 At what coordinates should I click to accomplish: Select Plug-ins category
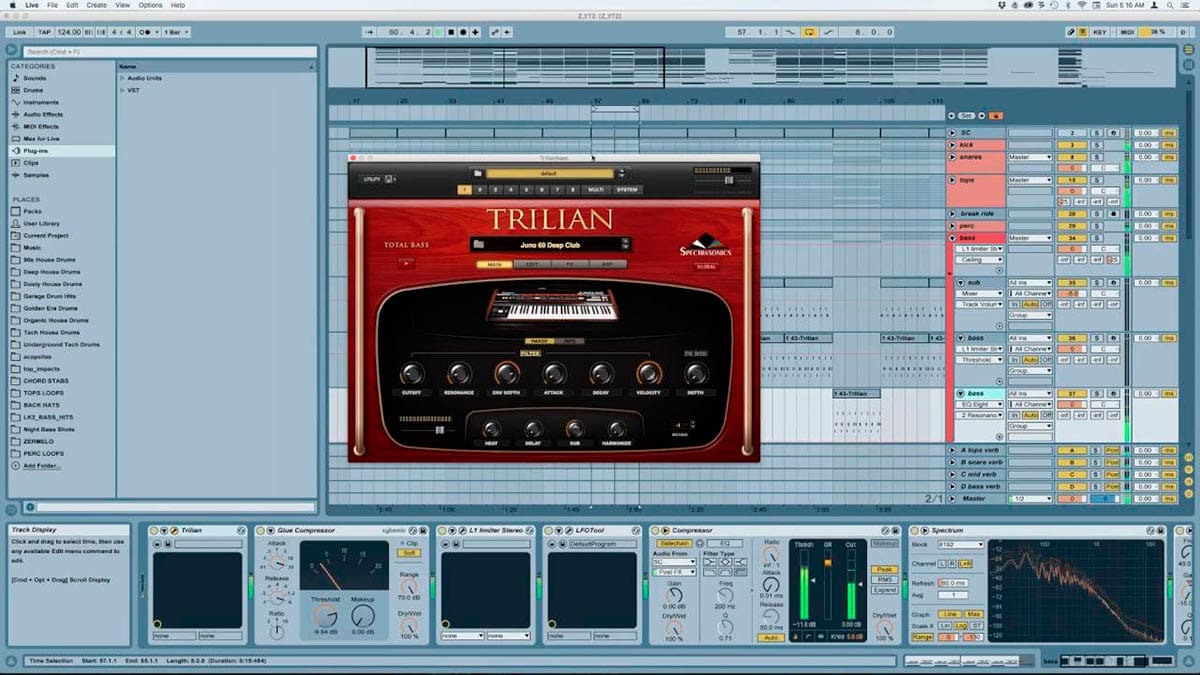61,151
